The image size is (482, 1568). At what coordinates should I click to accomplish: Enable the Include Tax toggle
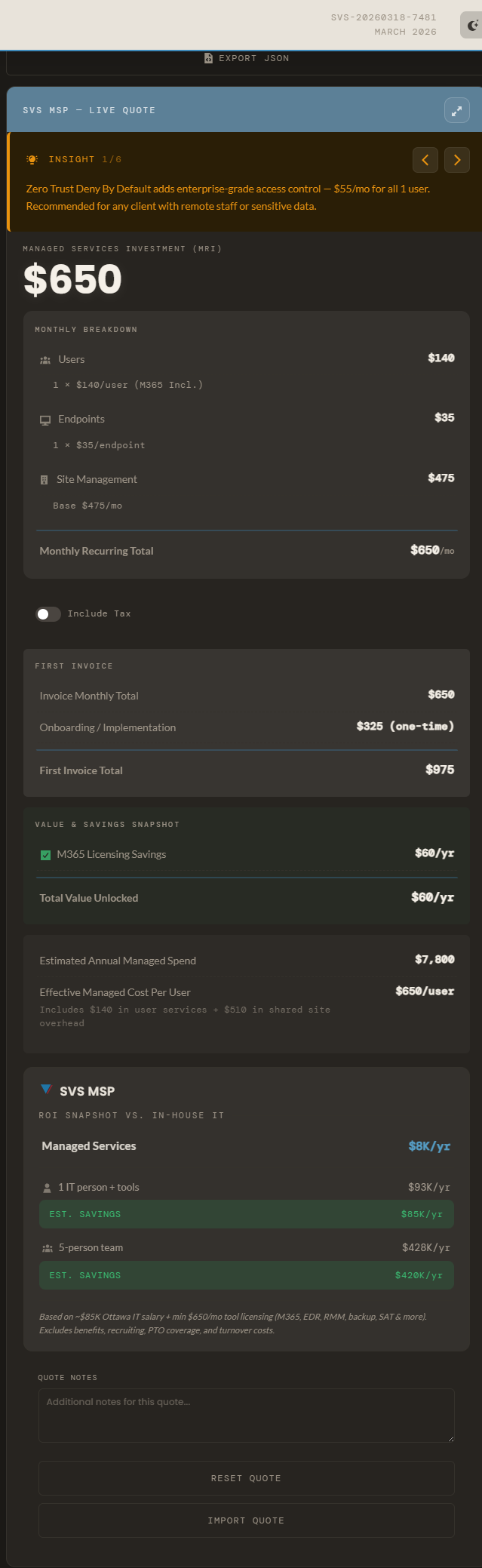[48, 614]
